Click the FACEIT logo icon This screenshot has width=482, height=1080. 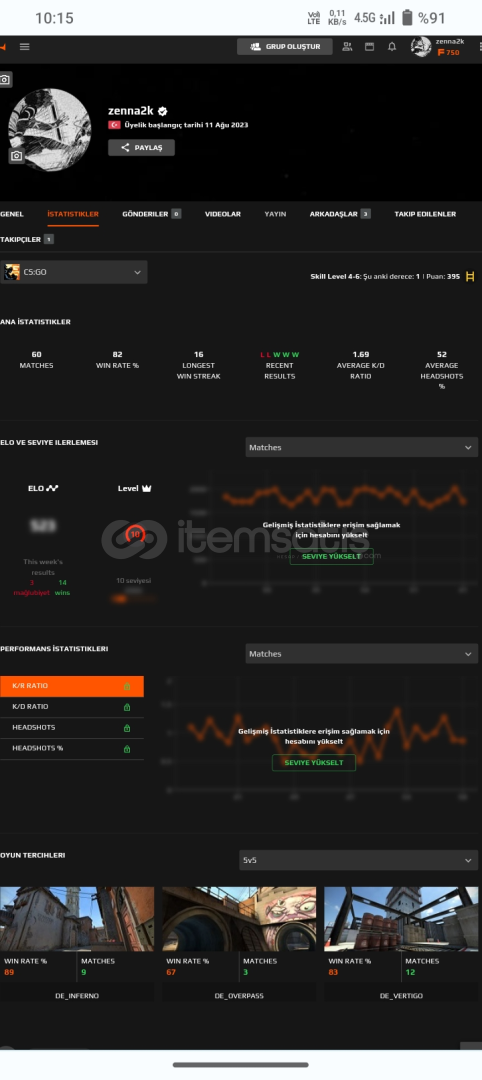[3, 47]
